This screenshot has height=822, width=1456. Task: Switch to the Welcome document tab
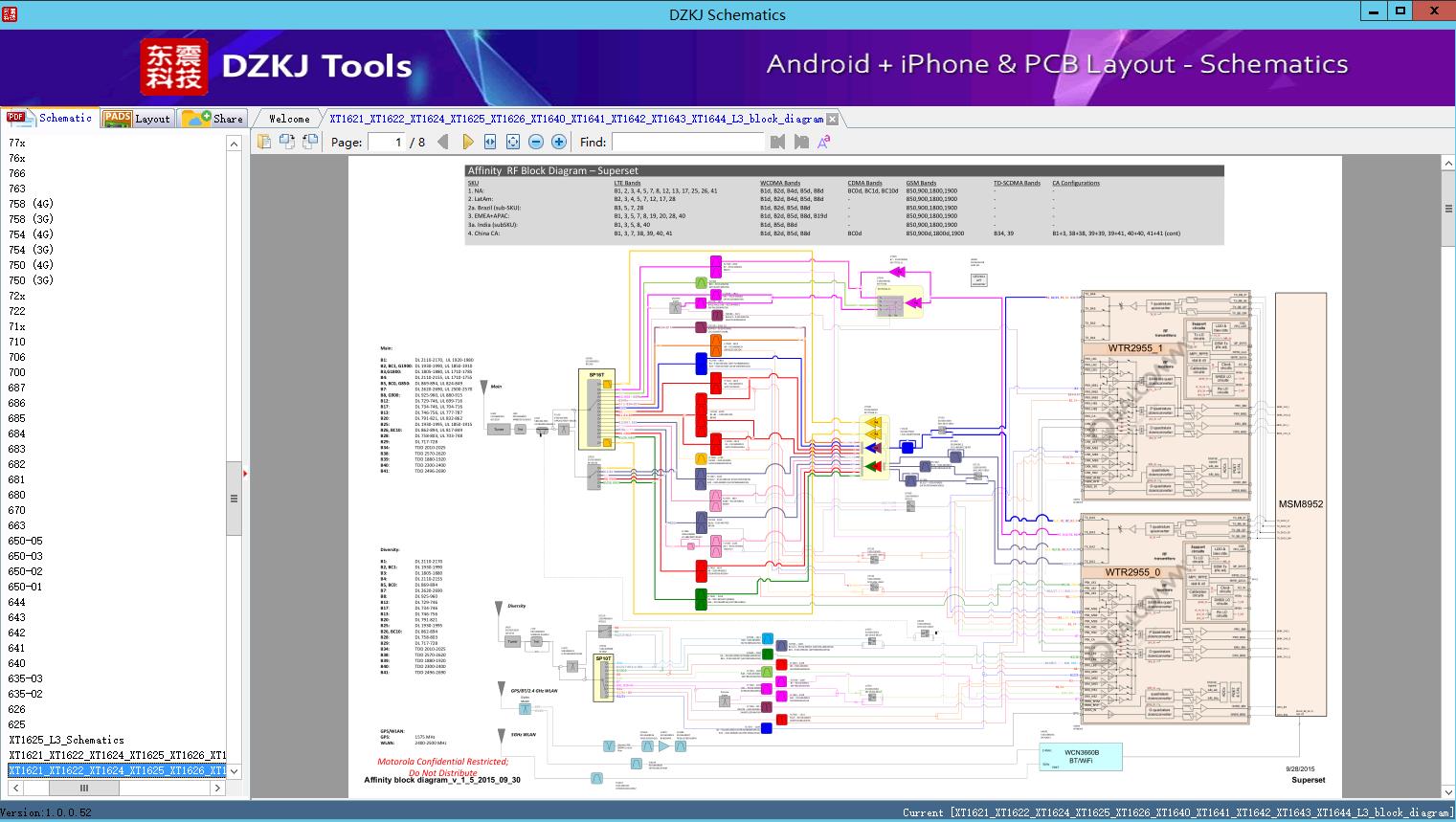pos(289,119)
